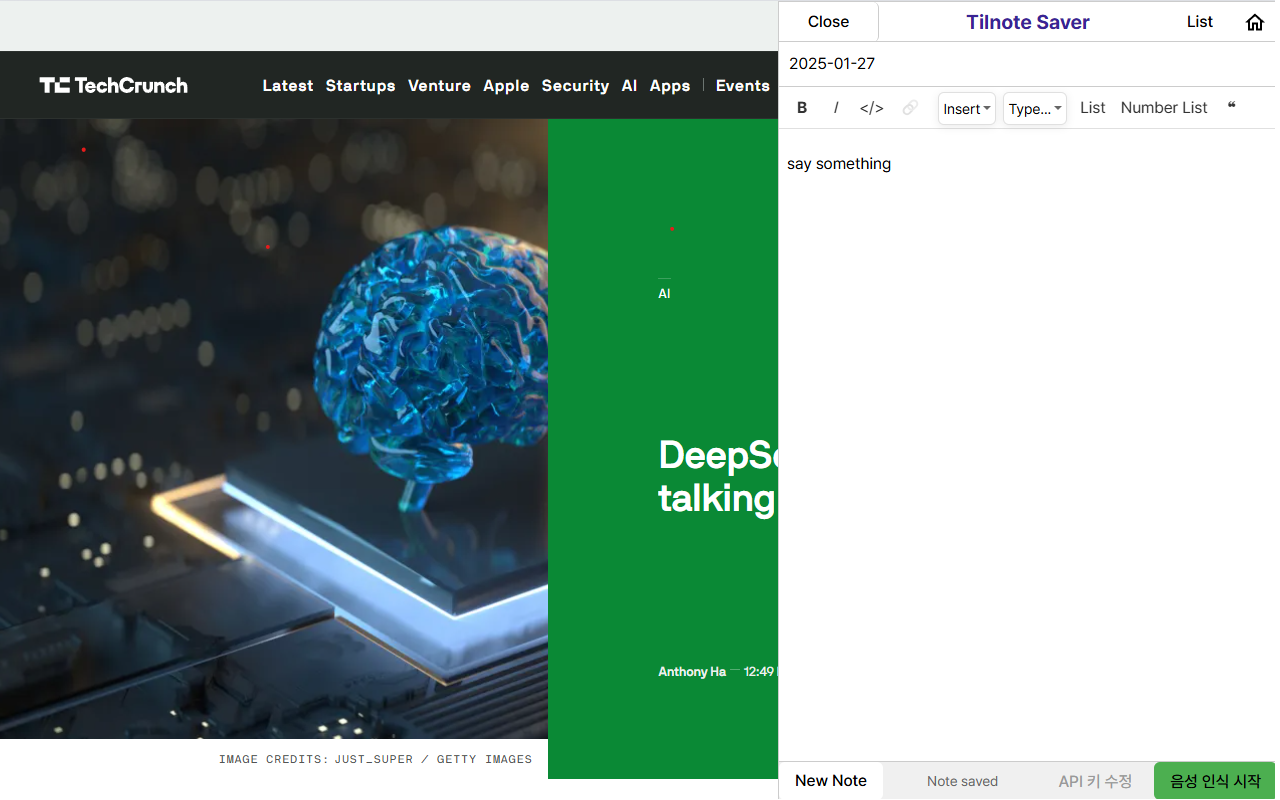This screenshot has height=800, width=1280.
Task: Open the Events menu on TechCrunch
Action: point(742,86)
